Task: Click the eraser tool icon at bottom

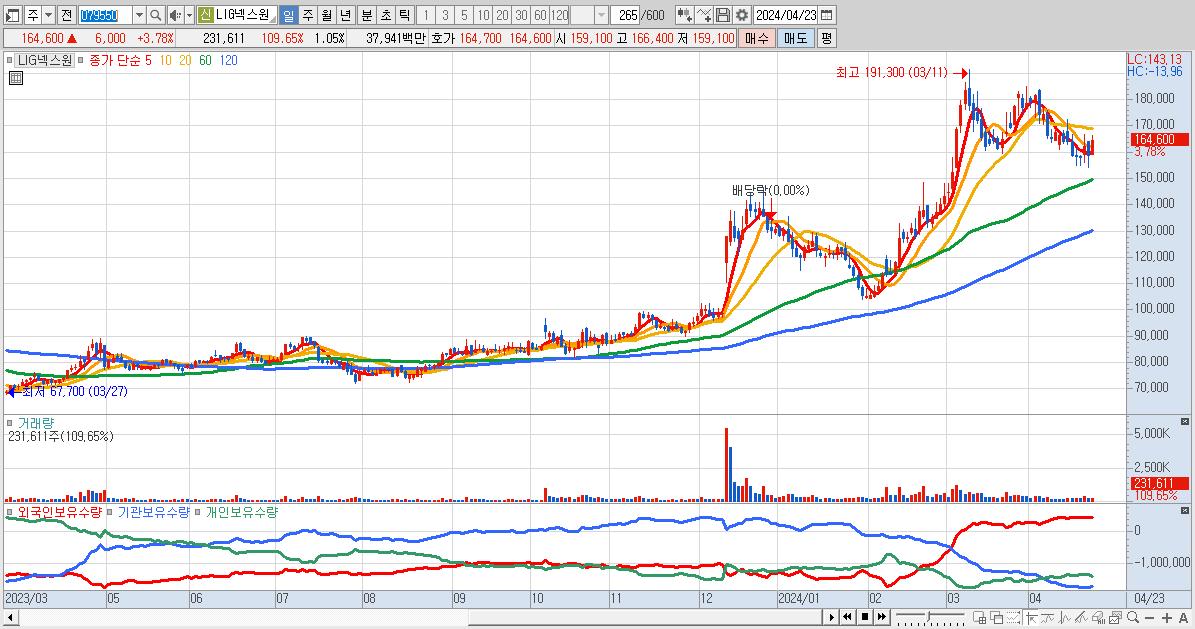Action: click(x=1098, y=618)
